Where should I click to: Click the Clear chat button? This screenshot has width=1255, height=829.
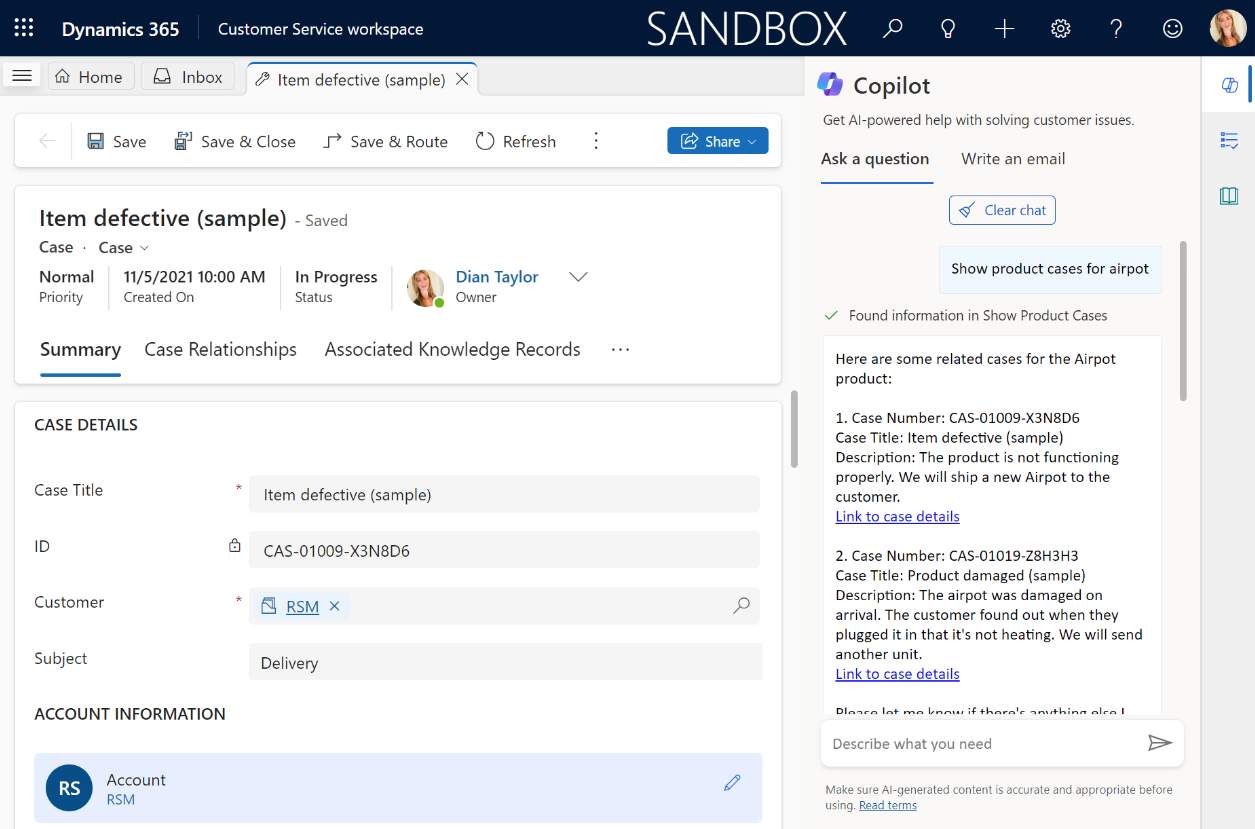[x=1002, y=210]
